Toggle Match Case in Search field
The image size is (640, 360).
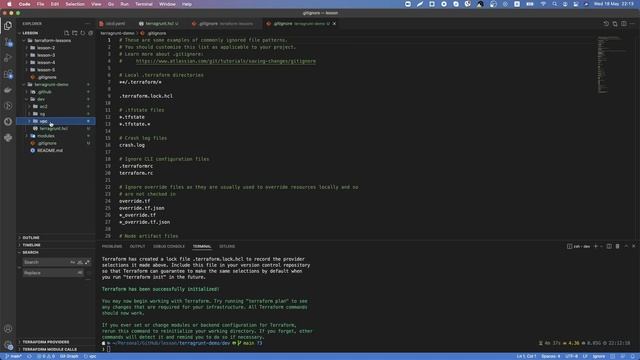pyautogui.click(x=73, y=262)
